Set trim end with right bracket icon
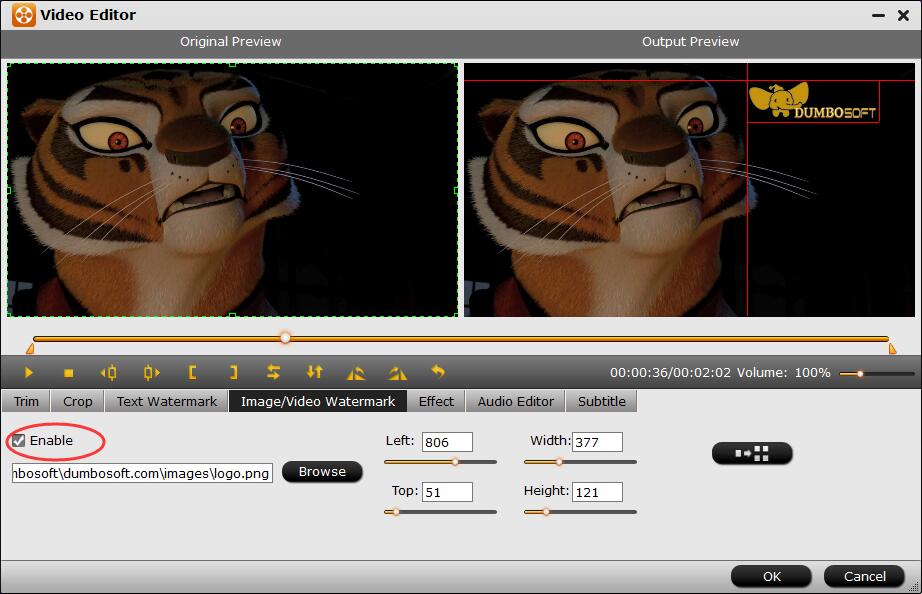 pyautogui.click(x=233, y=373)
